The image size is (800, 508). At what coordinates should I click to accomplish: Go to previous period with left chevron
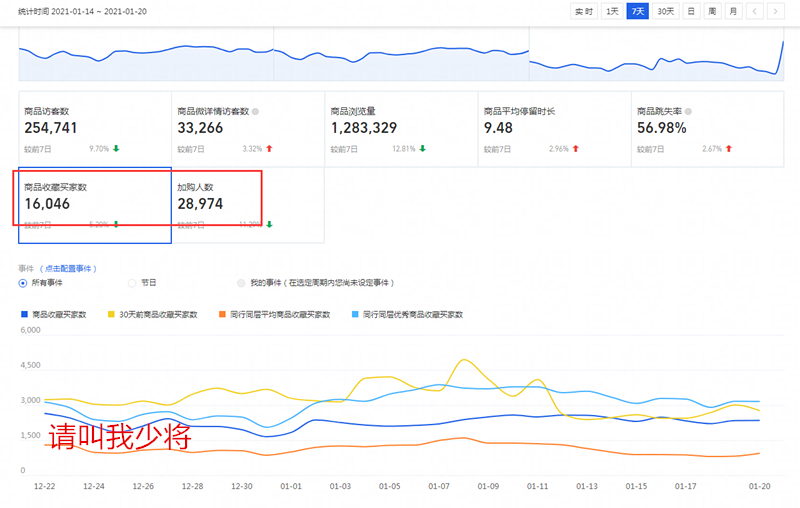click(x=755, y=11)
